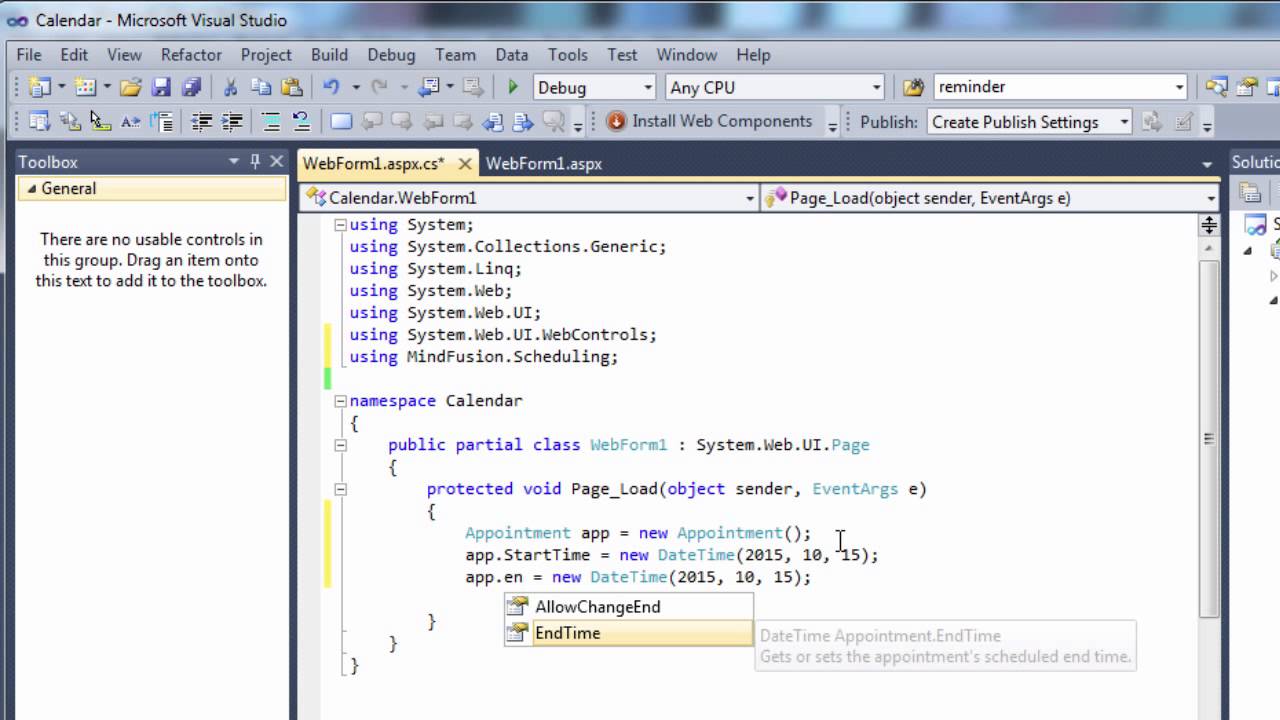This screenshot has width=1280, height=720.
Task: Open the active documents list dropdown arrow
Action: pyautogui.click(x=1208, y=164)
